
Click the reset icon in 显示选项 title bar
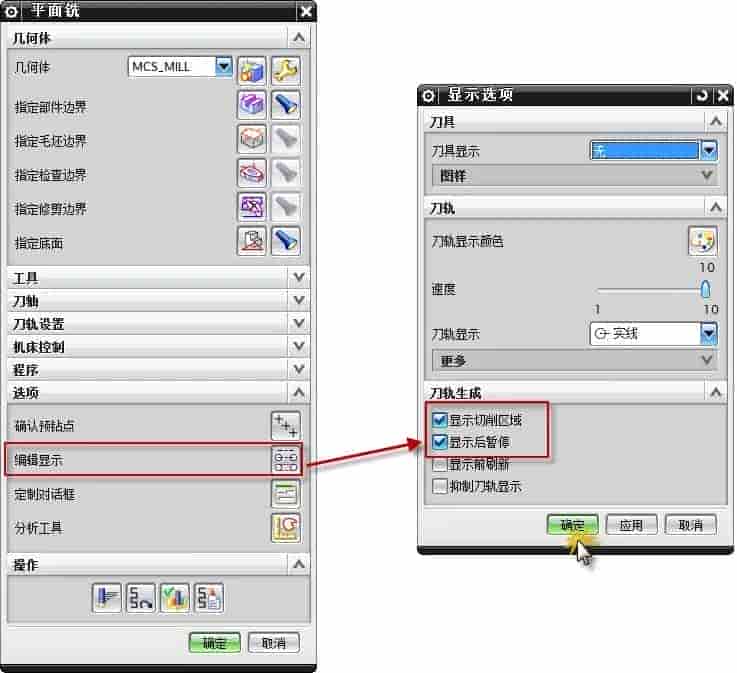click(x=702, y=96)
